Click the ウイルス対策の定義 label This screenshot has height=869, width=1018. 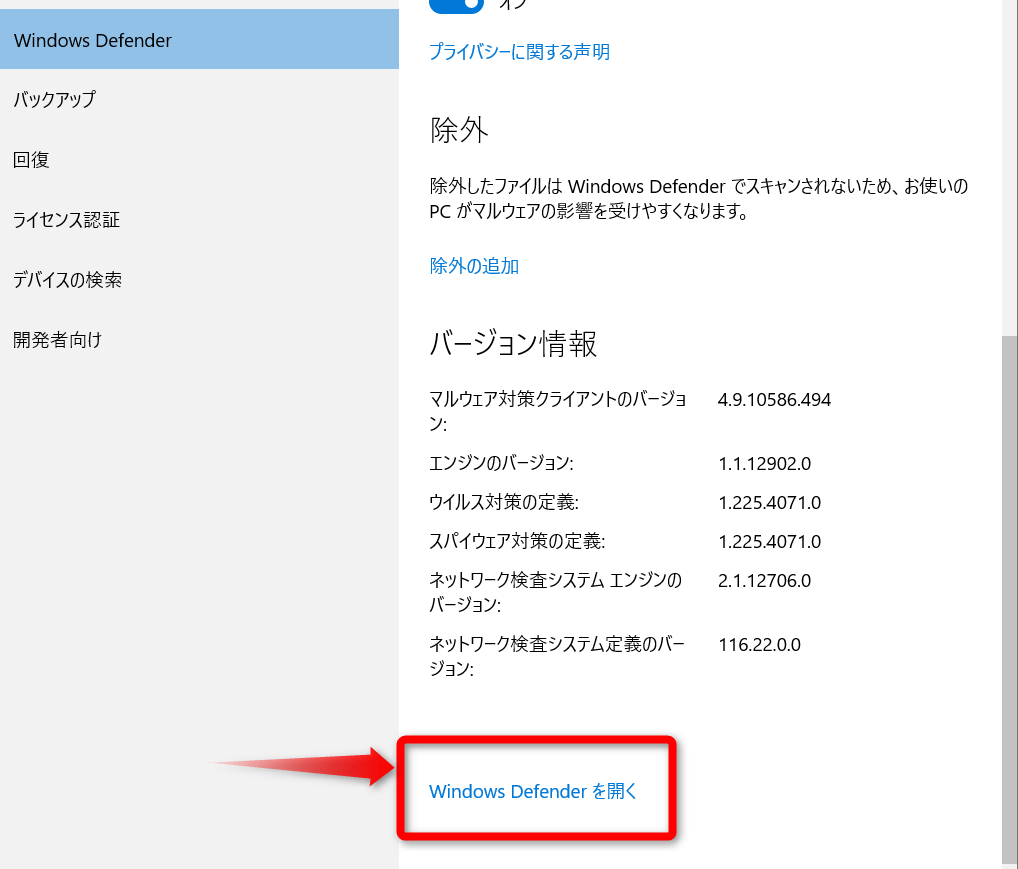tap(504, 502)
